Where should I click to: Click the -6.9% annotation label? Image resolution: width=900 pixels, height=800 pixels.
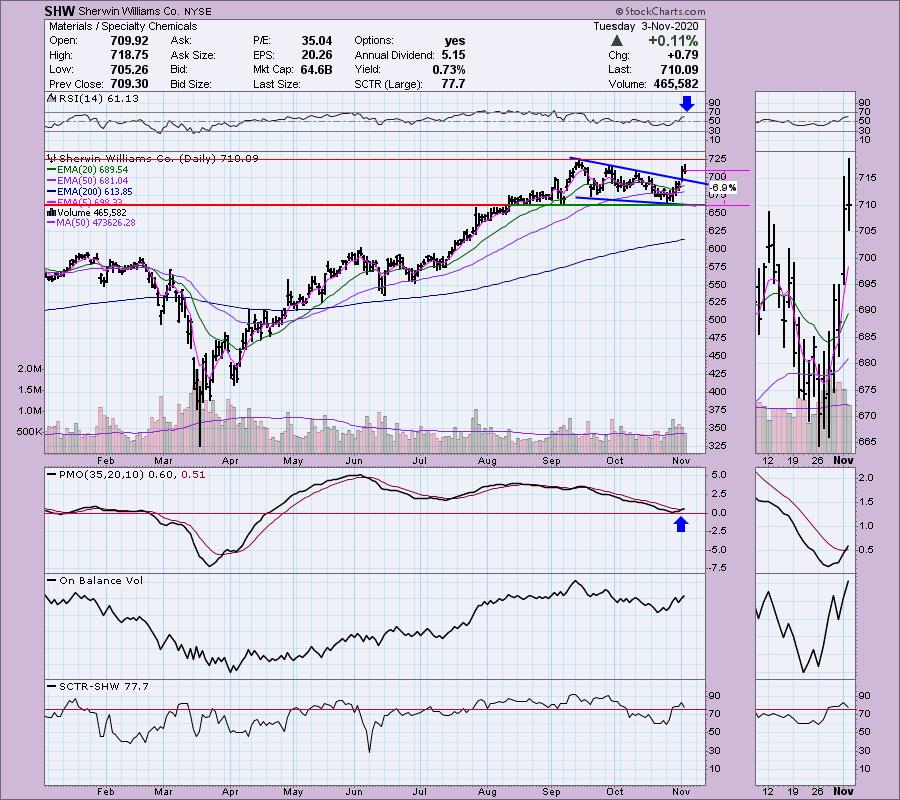point(723,188)
